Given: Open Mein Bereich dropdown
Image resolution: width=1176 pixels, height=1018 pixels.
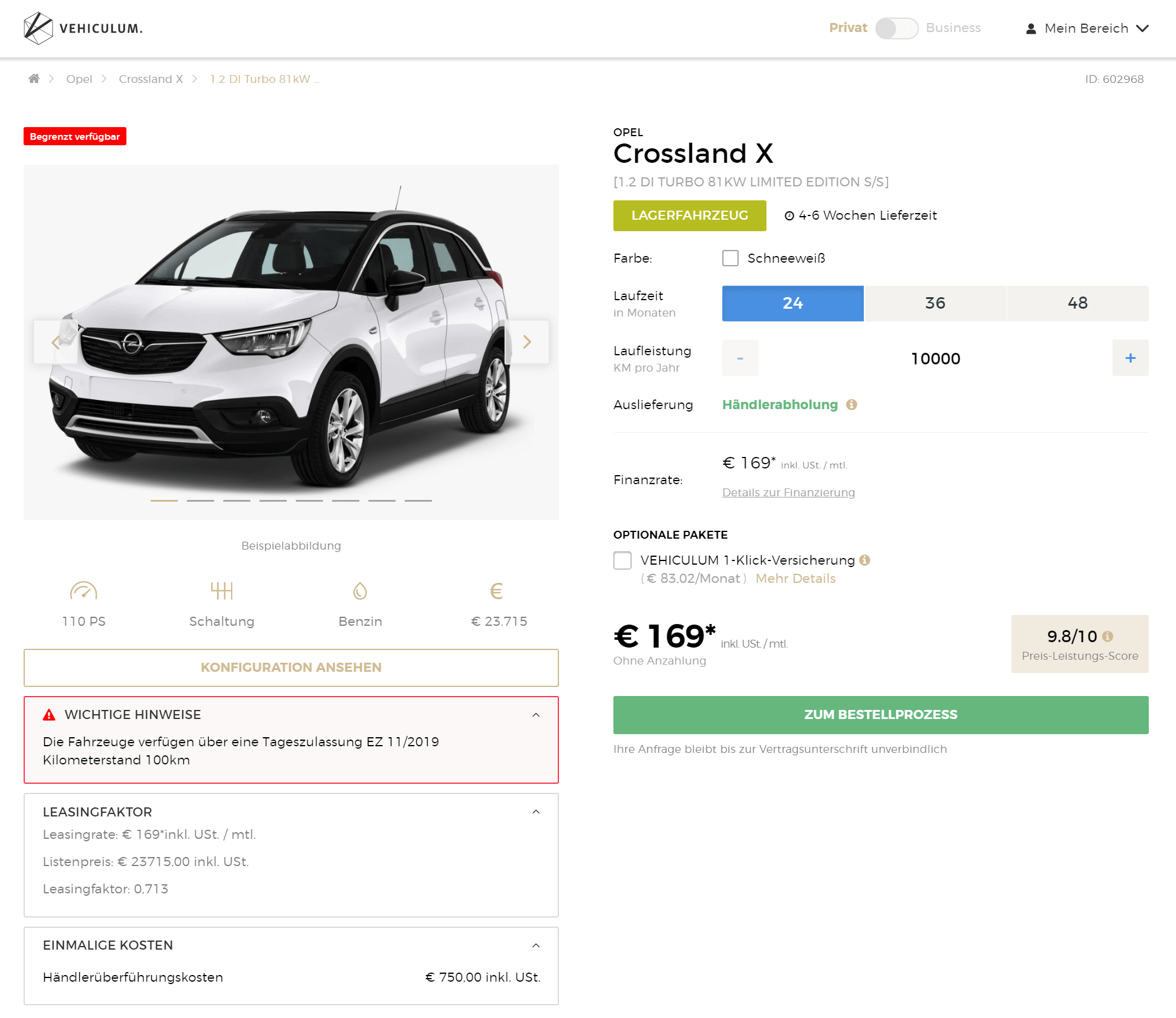Looking at the screenshot, I should 1087,28.
